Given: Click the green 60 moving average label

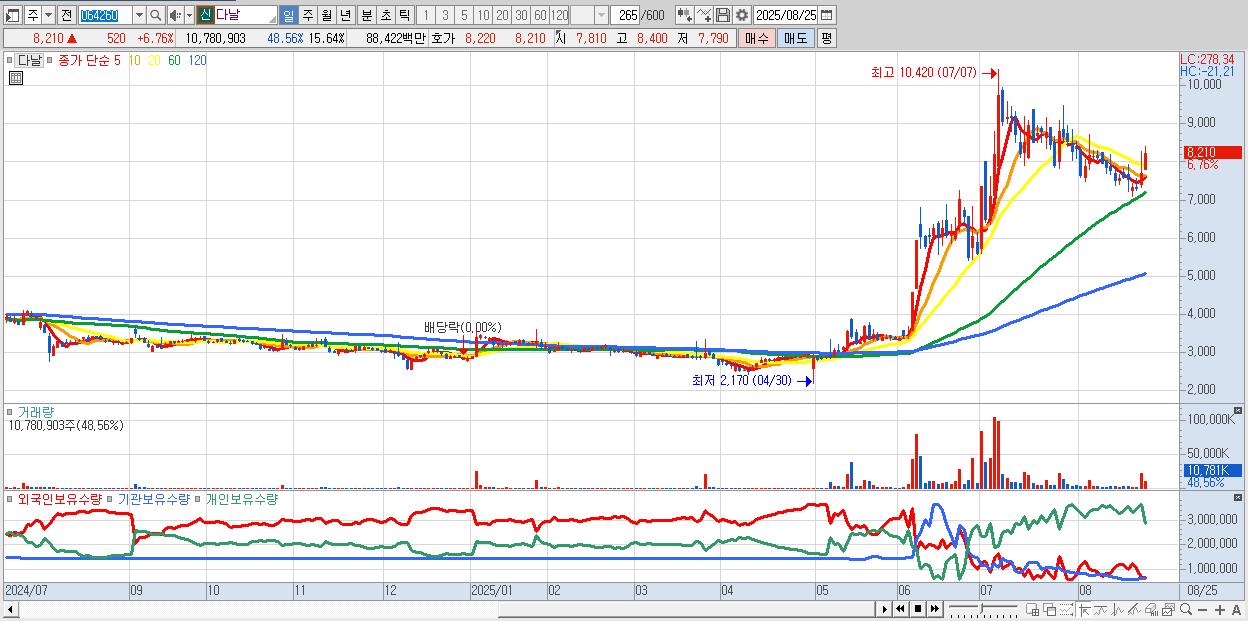Looking at the screenshot, I should pos(174,60).
